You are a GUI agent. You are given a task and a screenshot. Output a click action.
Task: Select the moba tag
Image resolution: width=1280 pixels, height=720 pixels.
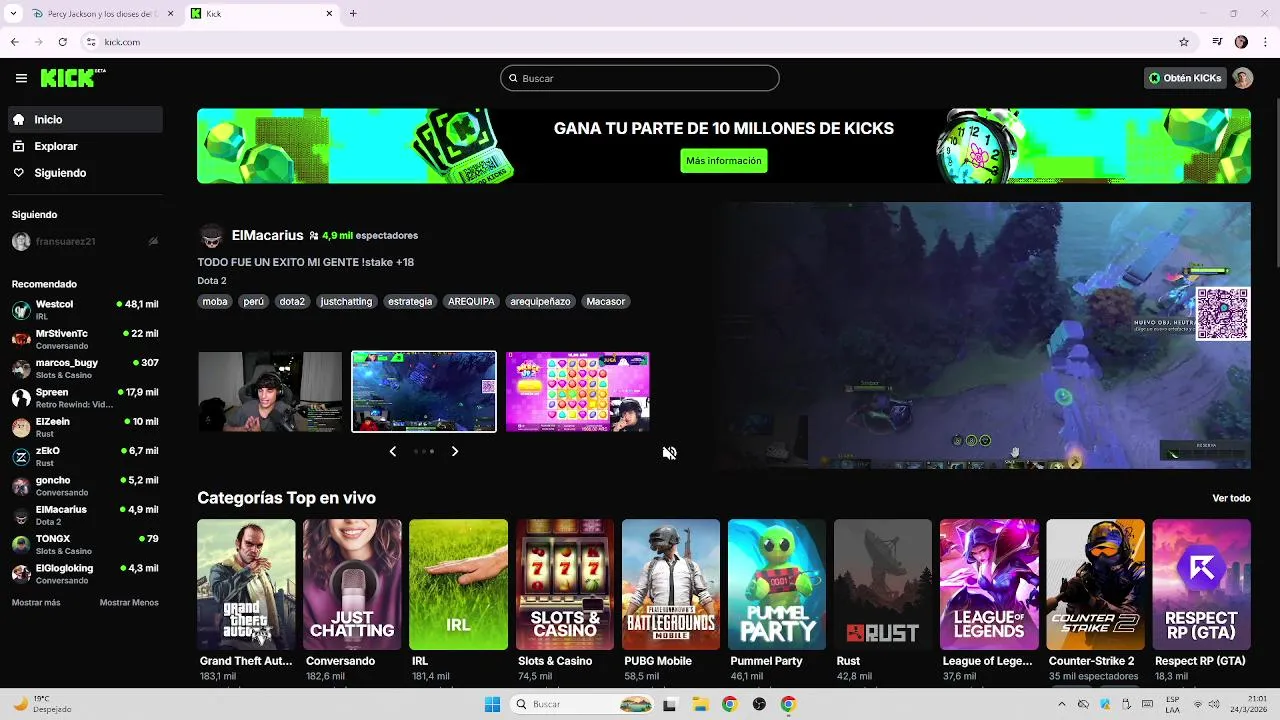click(x=215, y=301)
